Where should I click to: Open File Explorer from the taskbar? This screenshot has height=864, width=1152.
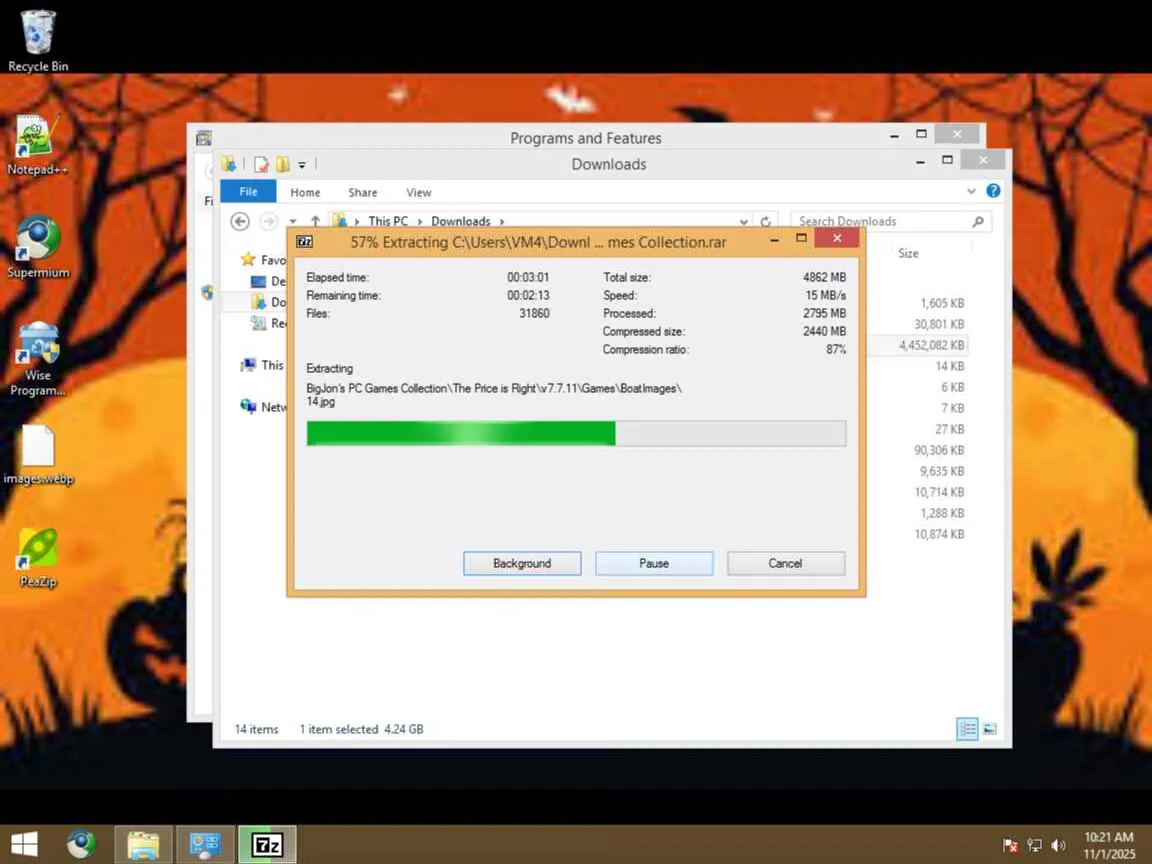coord(143,844)
